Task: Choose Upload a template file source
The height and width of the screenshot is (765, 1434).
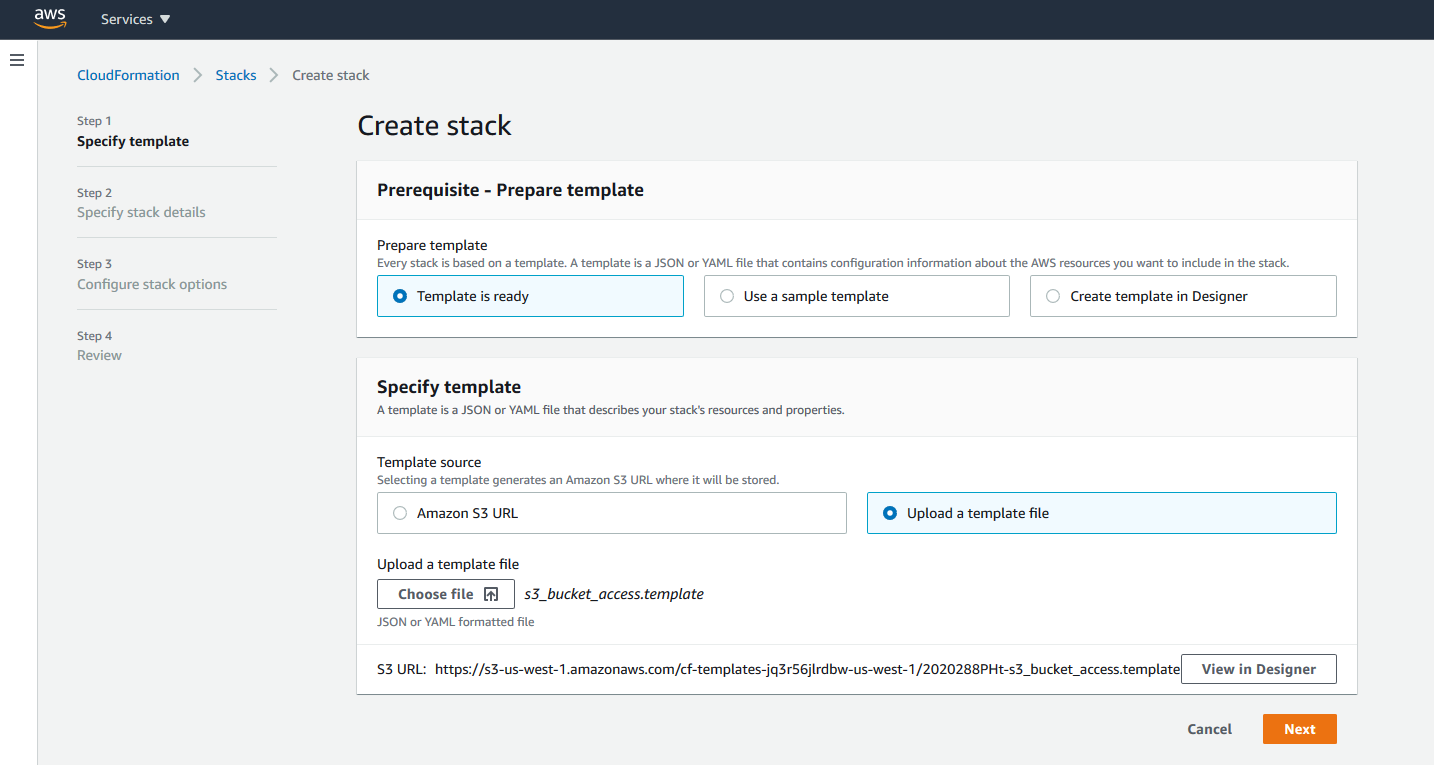Action: click(x=1102, y=513)
